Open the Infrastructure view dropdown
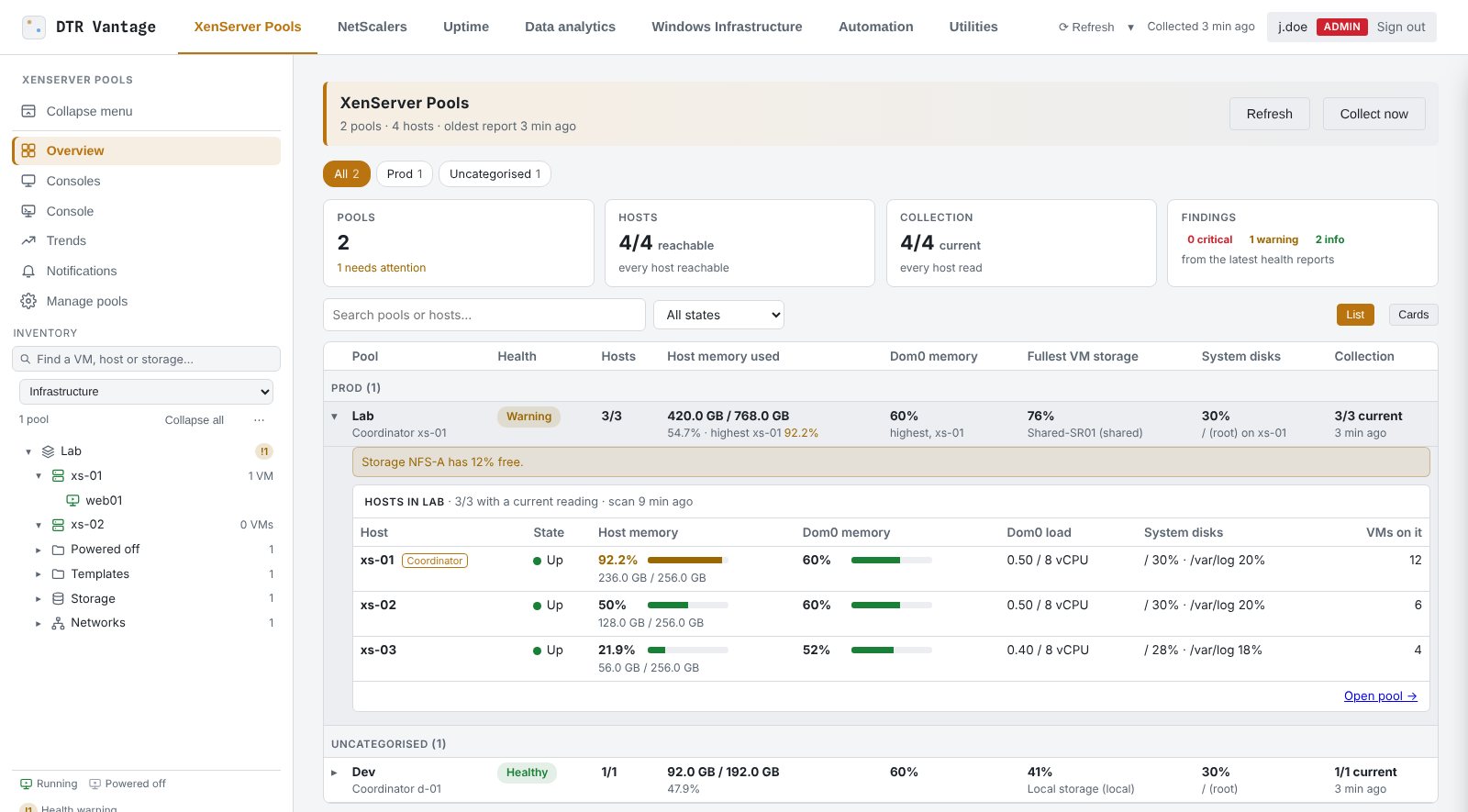The height and width of the screenshot is (812, 1468). (146, 392)
